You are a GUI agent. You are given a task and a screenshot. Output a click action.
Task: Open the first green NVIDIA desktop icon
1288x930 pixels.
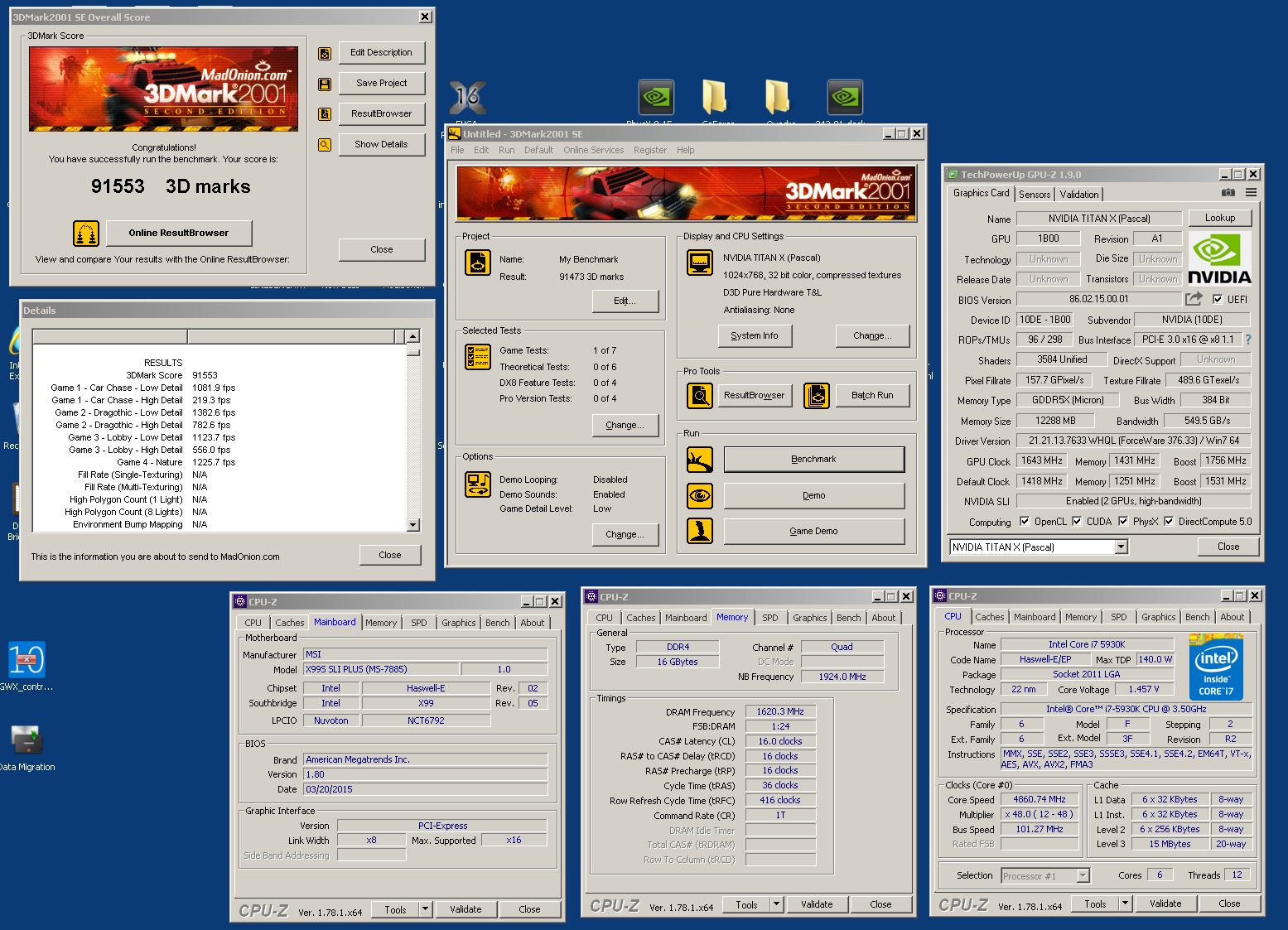656,97
